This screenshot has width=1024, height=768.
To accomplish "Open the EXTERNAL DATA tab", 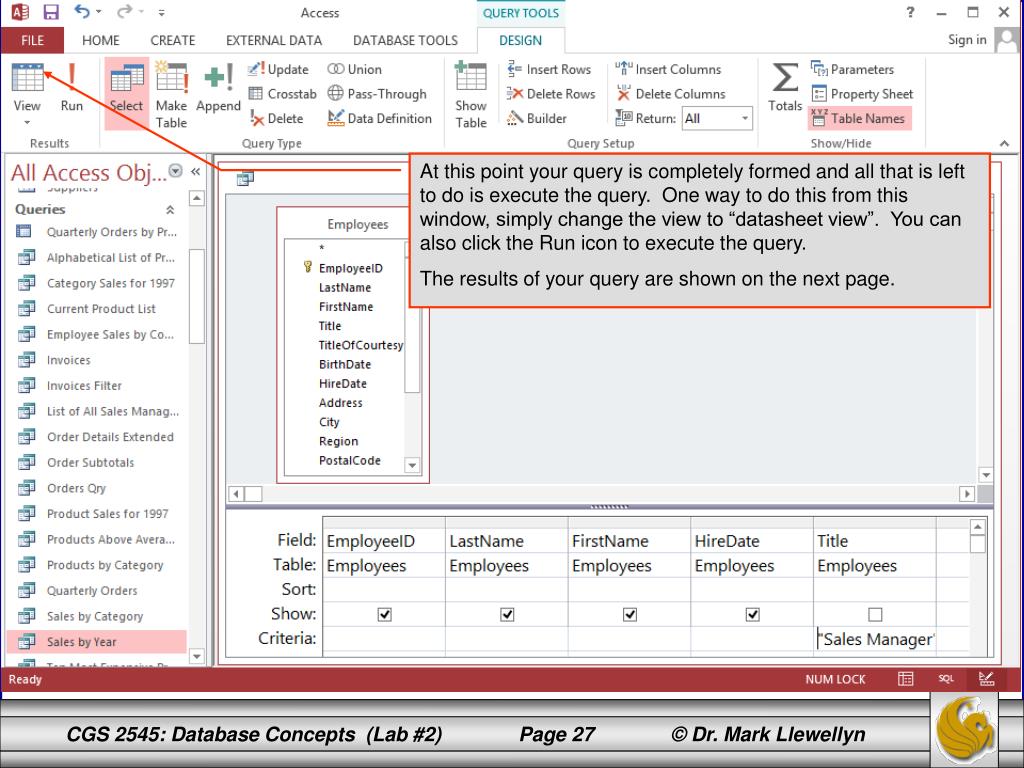I will (274, 40).
